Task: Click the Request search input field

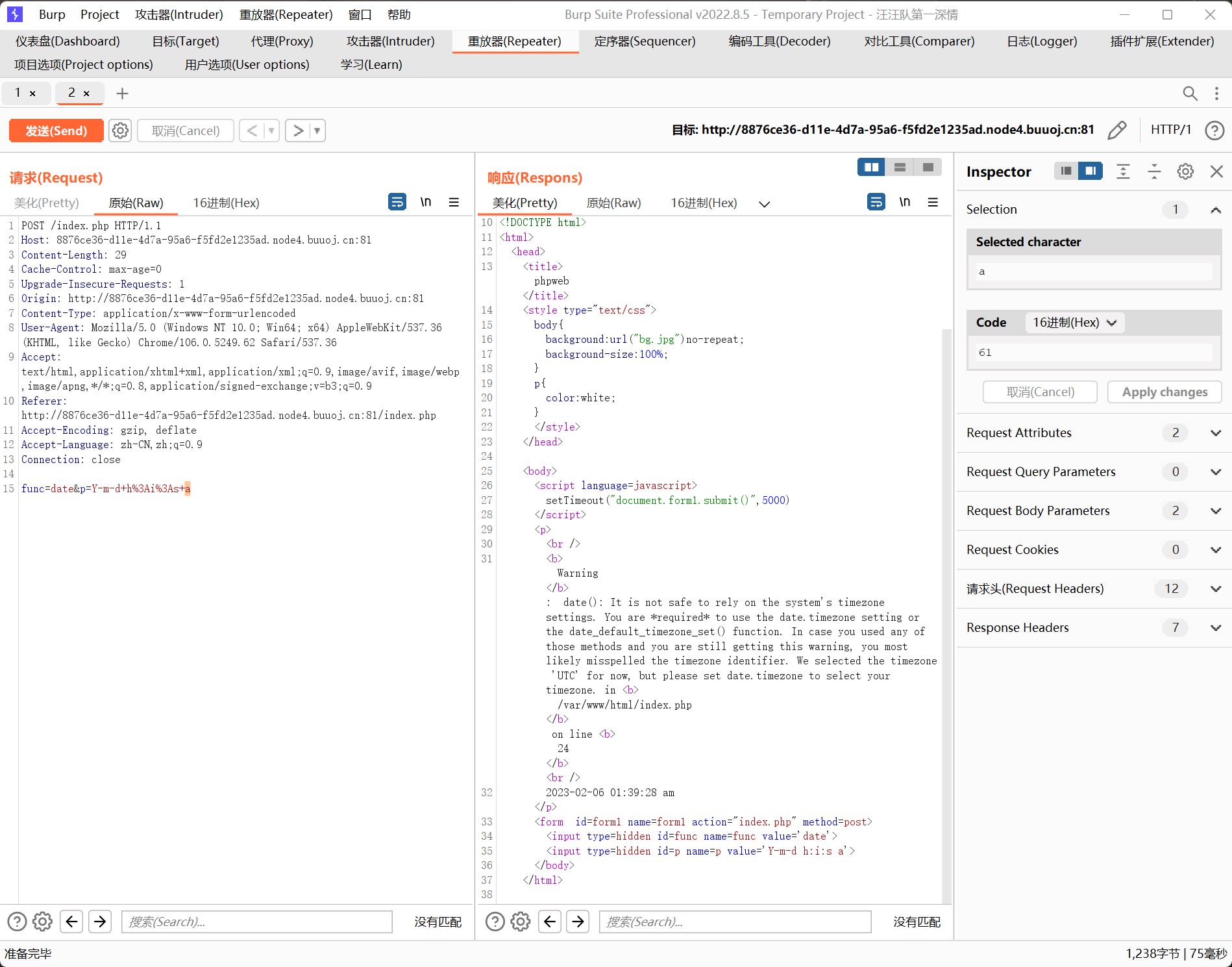Action: (x=257, y=922)
